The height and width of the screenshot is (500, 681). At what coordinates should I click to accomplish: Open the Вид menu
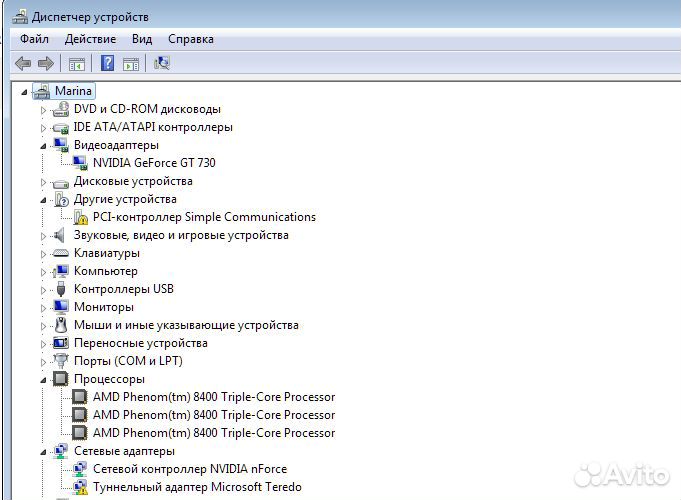[x=142, y=39]
